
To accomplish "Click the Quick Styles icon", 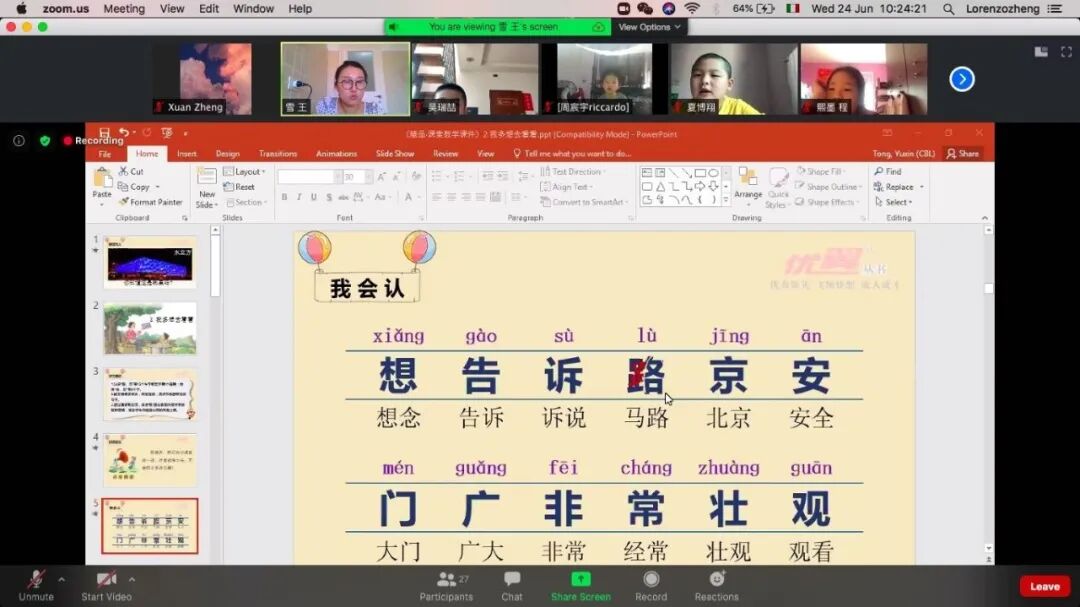I will [x=779, y=190].
